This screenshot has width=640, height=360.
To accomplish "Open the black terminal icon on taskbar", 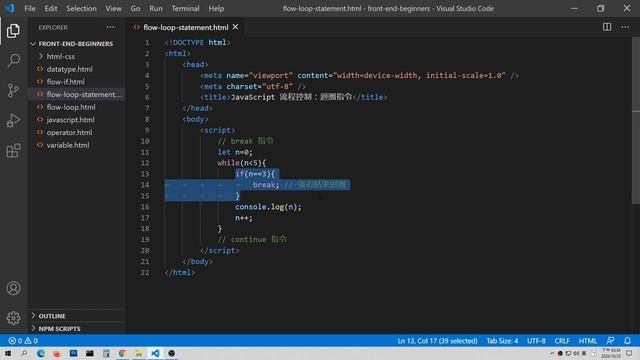I will pos(90,353).
